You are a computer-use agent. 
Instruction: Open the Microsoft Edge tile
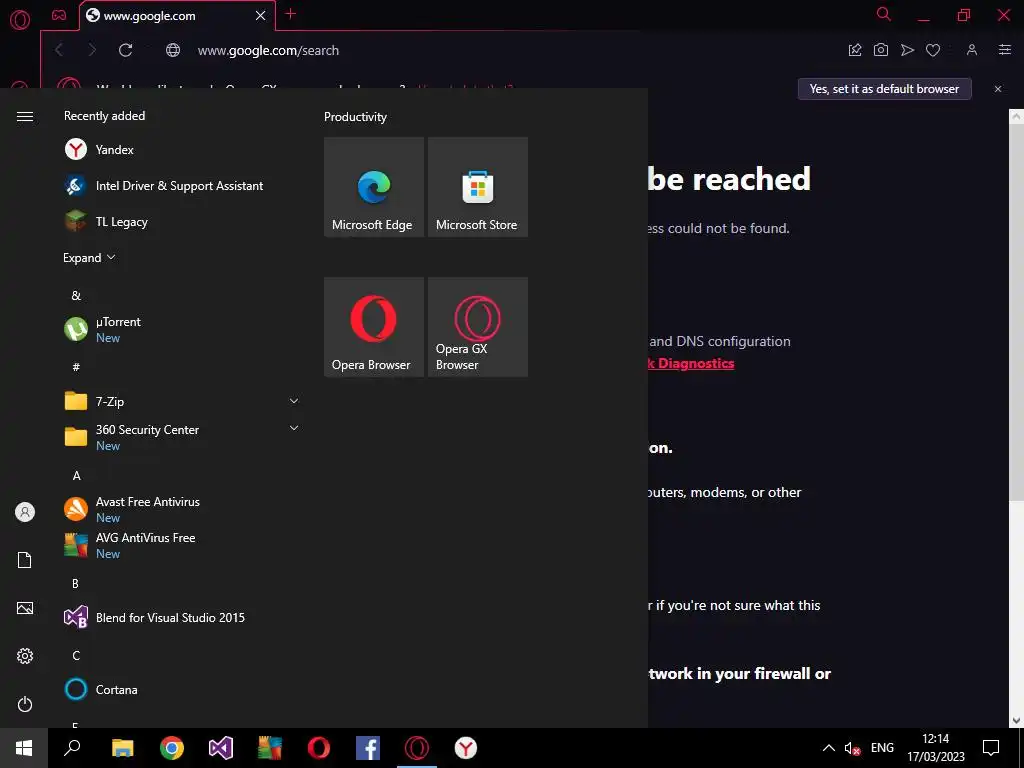pos(374,187)
